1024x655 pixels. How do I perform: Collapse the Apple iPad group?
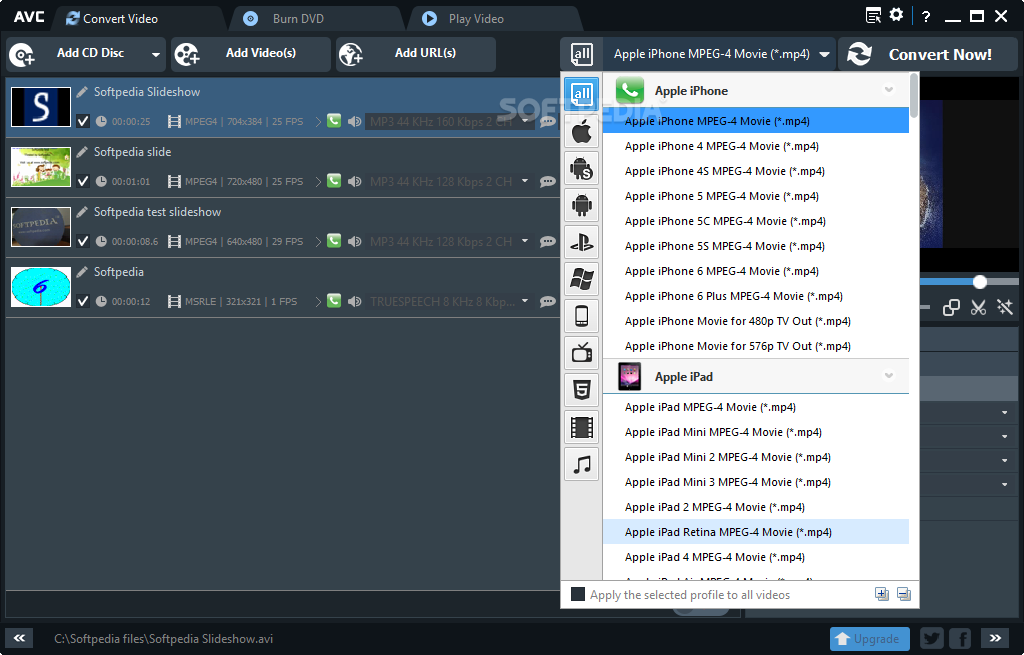(x=889, y=375)
